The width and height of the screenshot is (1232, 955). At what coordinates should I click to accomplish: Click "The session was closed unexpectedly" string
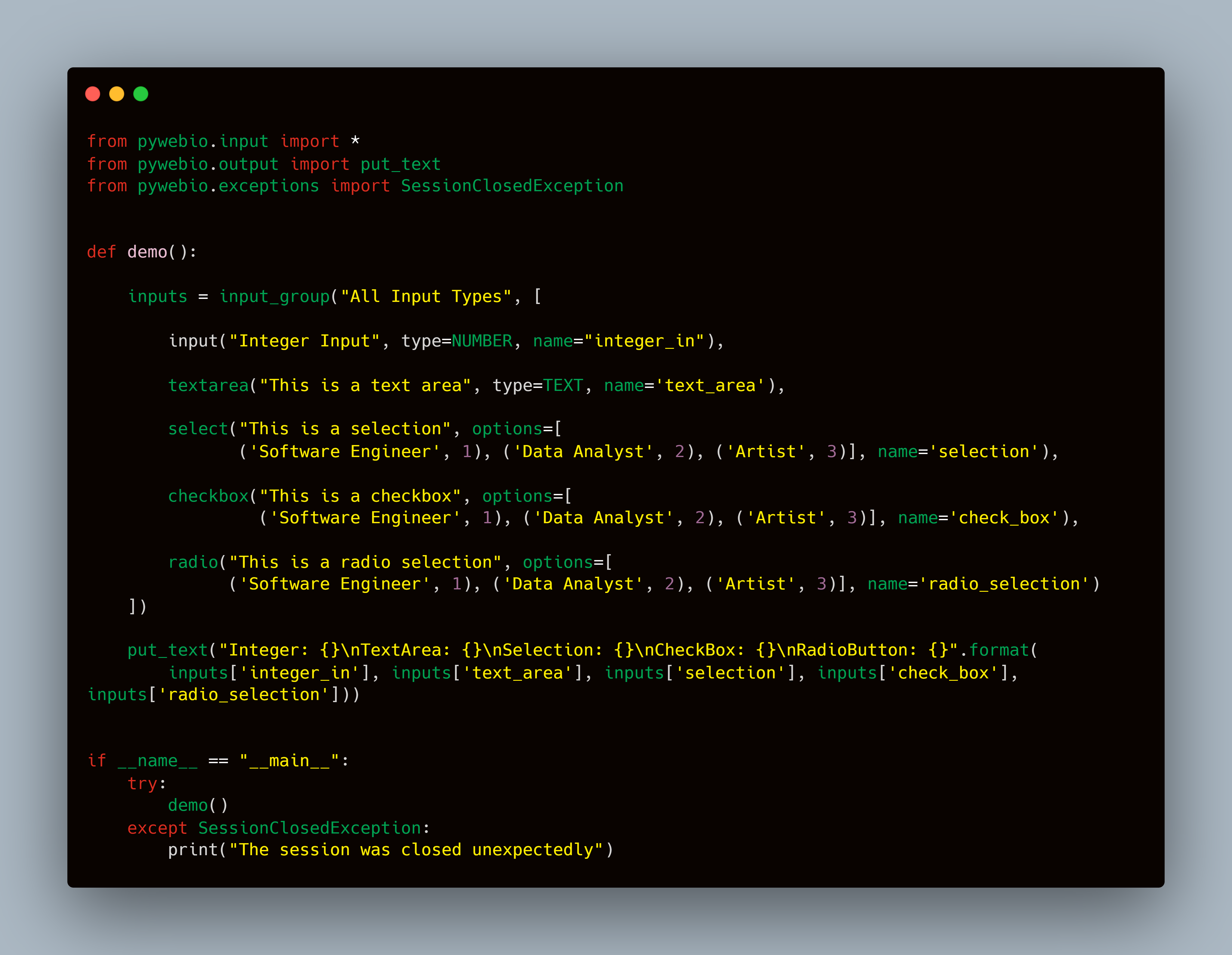[416, 850]
